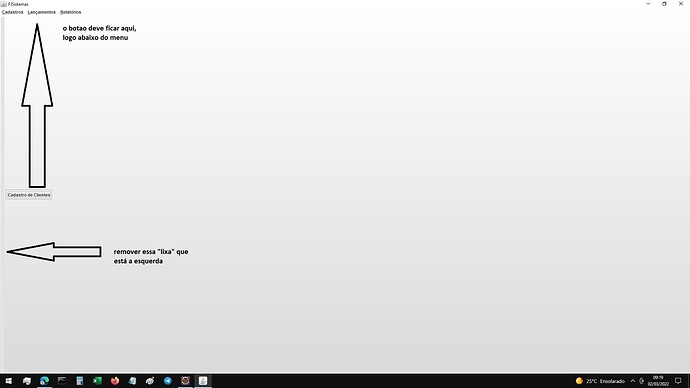Open Firefox from the taskbar
The height and width of the screenshot is (388, 690).
(115, 381)
